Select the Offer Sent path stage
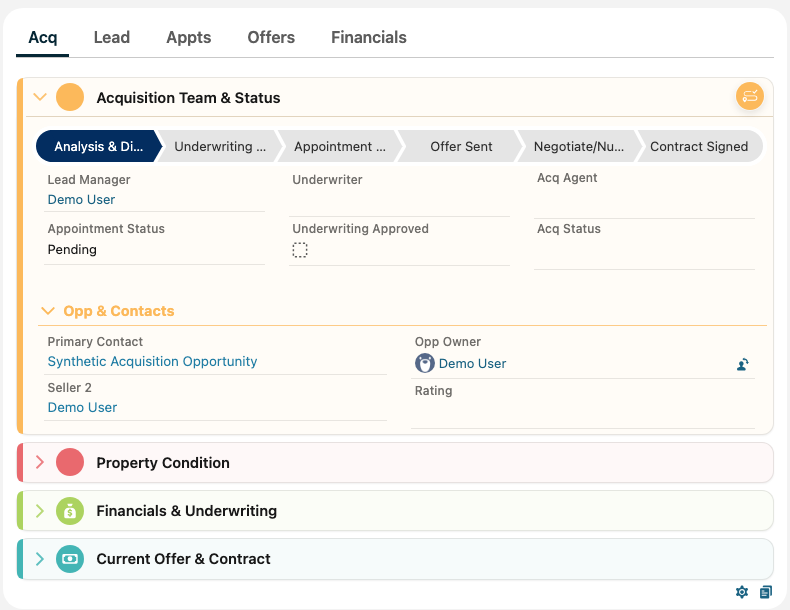 point(460,147)
